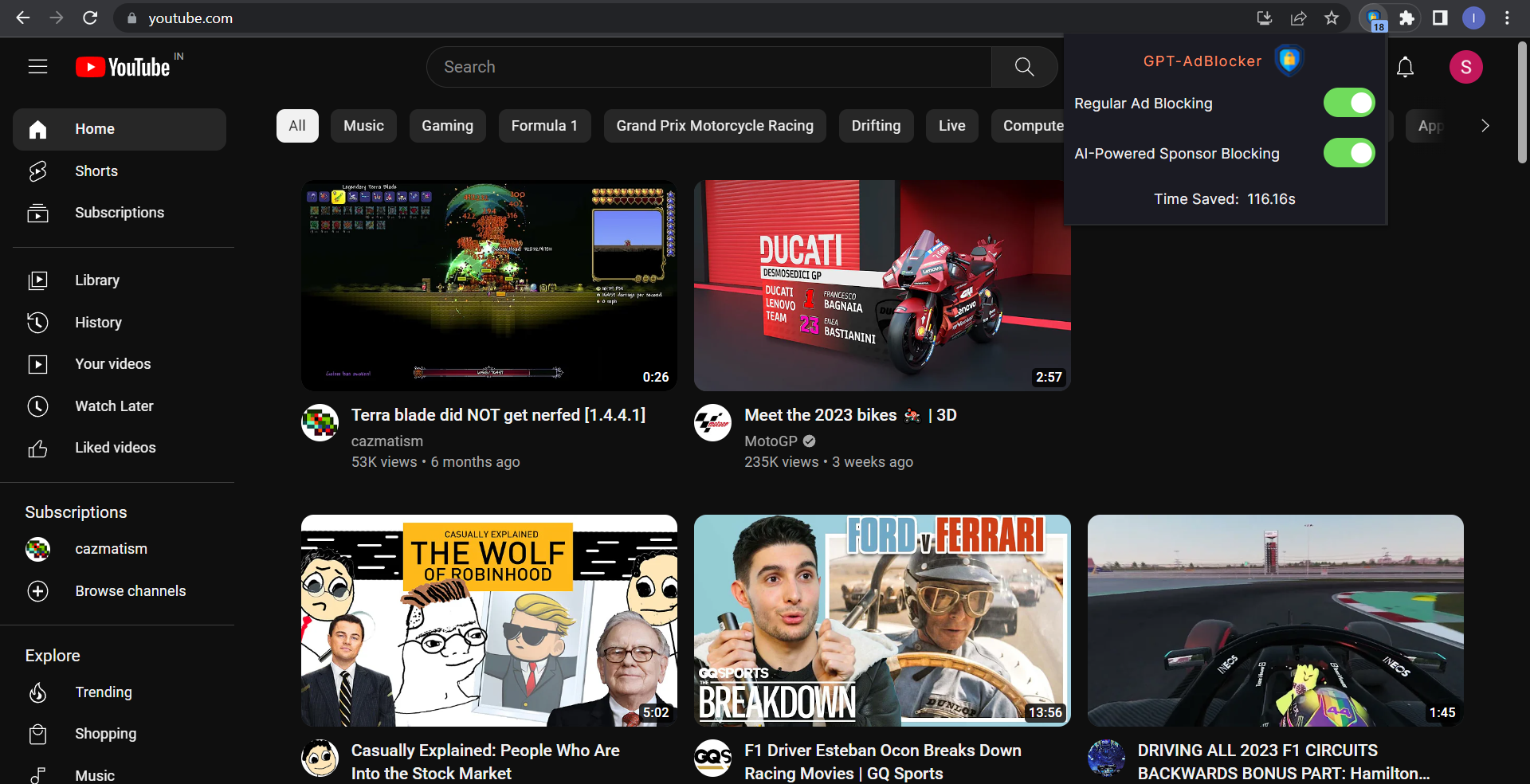The width and height of the screenshot is (1530, 784).
Task: Click the 'Time Saved: 116.16s' text
Action: 1225,199
